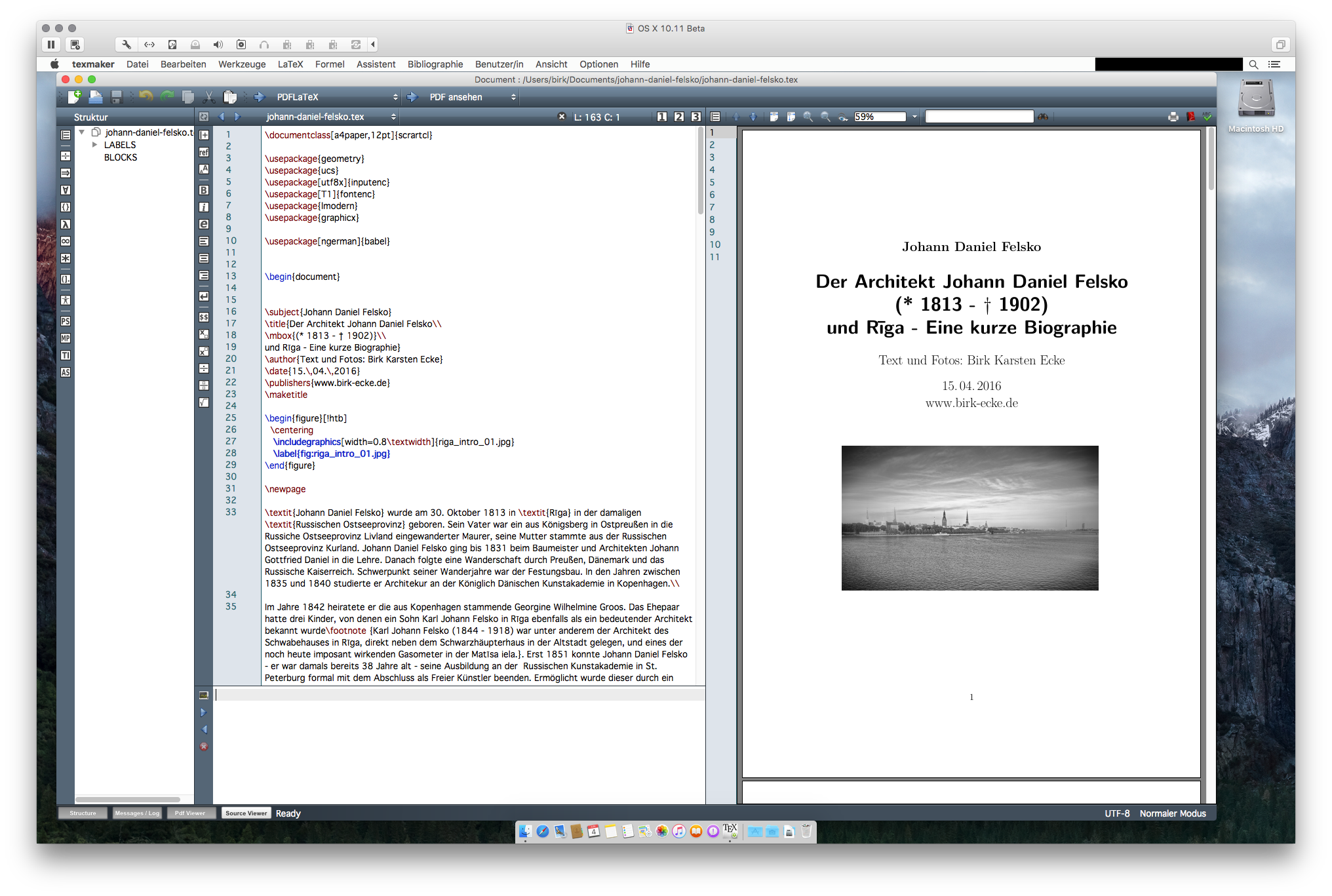
Task: Toggle the Structure panel button
Action: [x=83, y=813]
